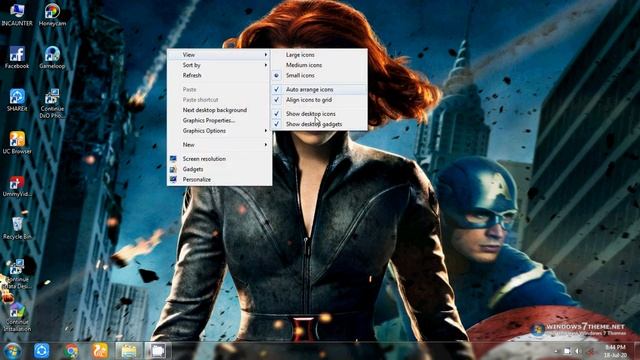Expand the New submenu
Viewport: 640px width, 360px height.
click(x=219, y=144)
